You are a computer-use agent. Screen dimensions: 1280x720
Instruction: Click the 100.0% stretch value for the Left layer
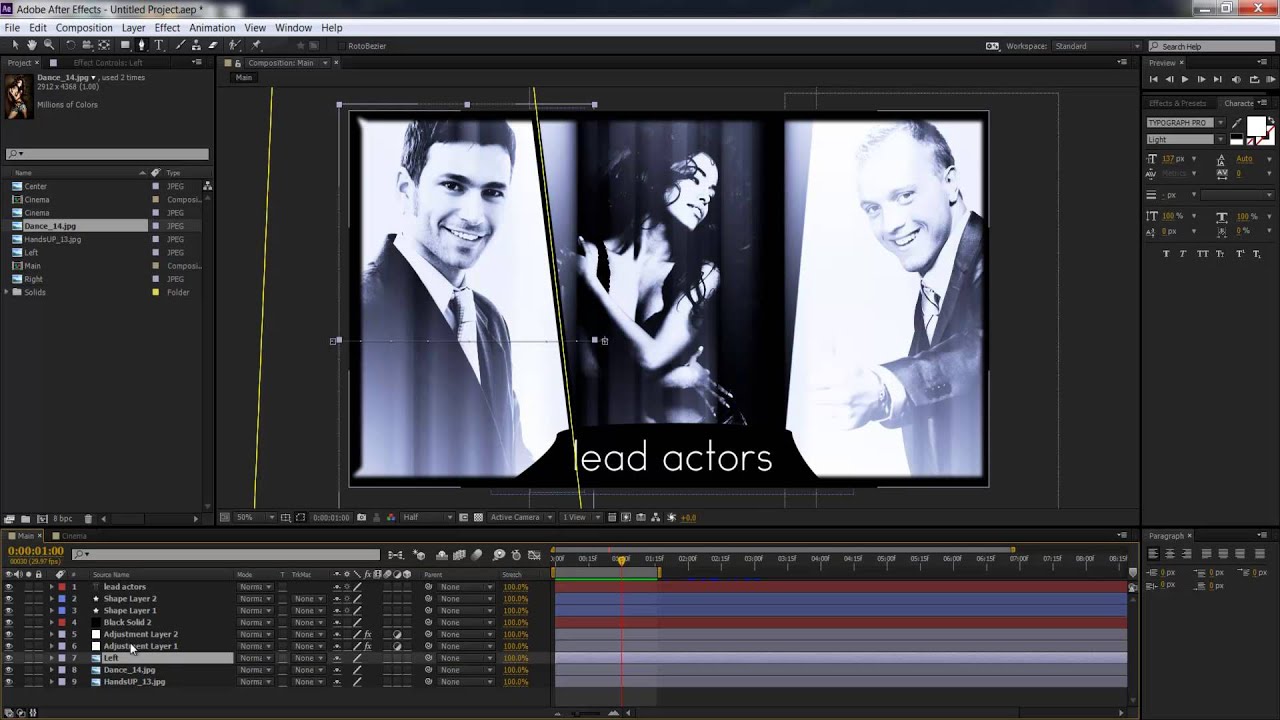pos(516,658)
